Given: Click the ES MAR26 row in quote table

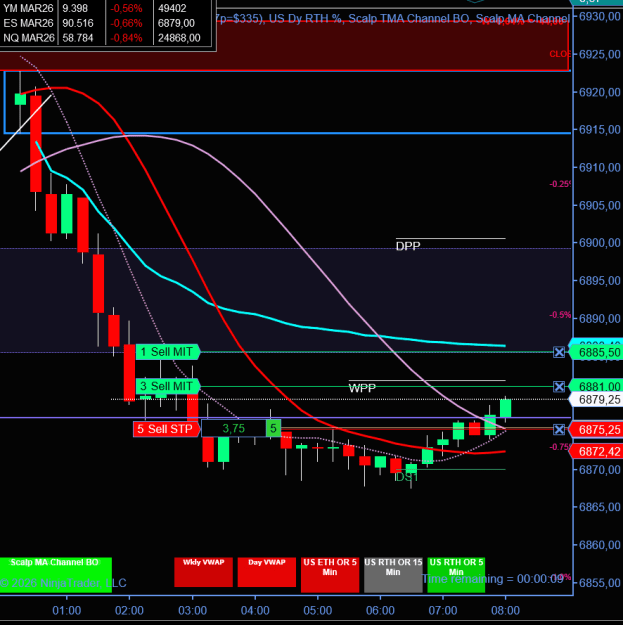Looking at the screenshot, I should click(x=106, y=23).
